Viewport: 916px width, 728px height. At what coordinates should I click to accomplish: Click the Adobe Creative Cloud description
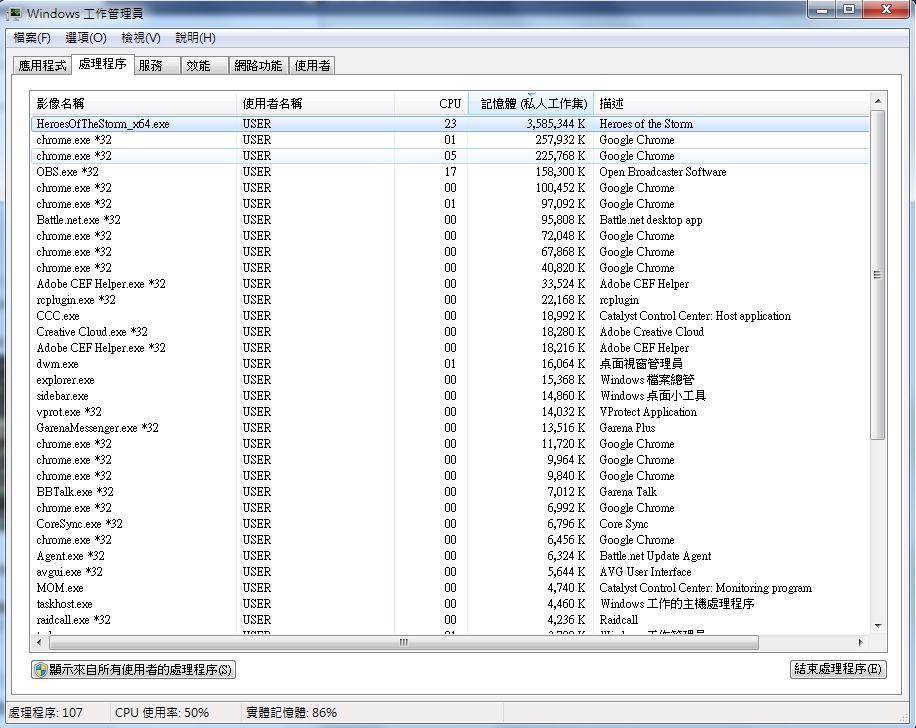coord(651,332)
